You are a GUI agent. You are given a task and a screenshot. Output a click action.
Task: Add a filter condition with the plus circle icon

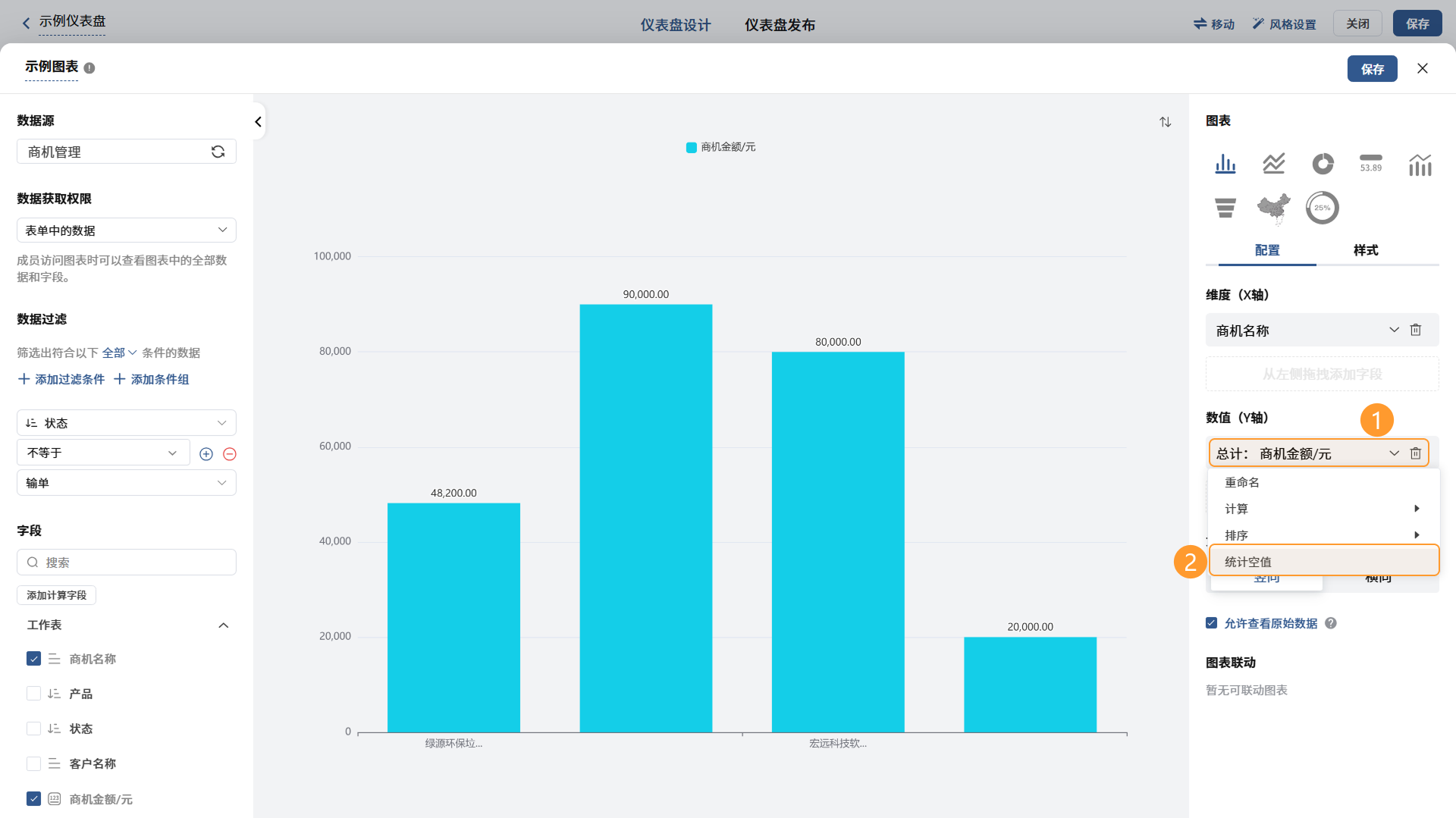(x=206, y=454)
